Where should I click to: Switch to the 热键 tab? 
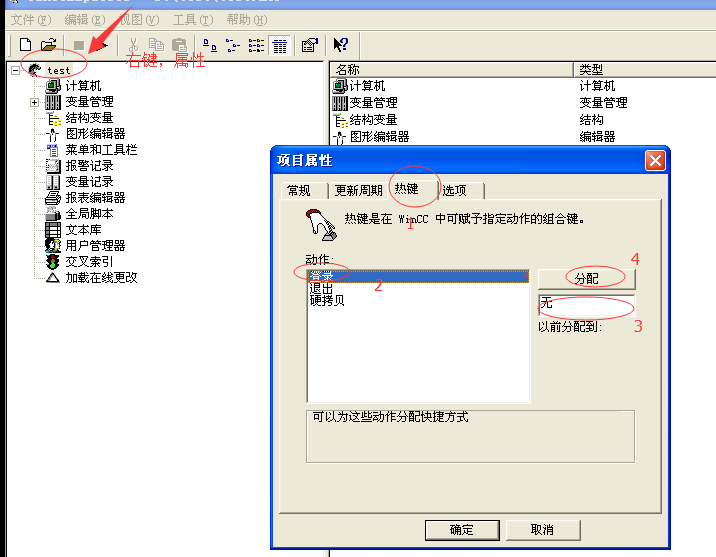click(x=412, y=189)
